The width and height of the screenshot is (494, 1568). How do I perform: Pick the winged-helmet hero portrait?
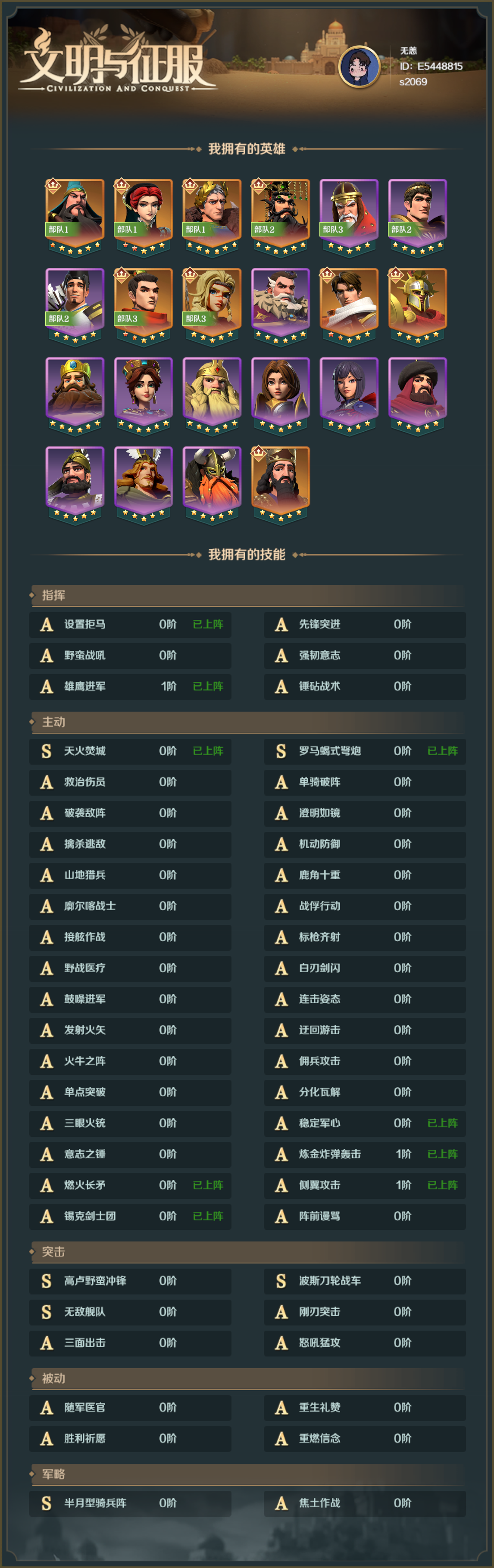144,485
